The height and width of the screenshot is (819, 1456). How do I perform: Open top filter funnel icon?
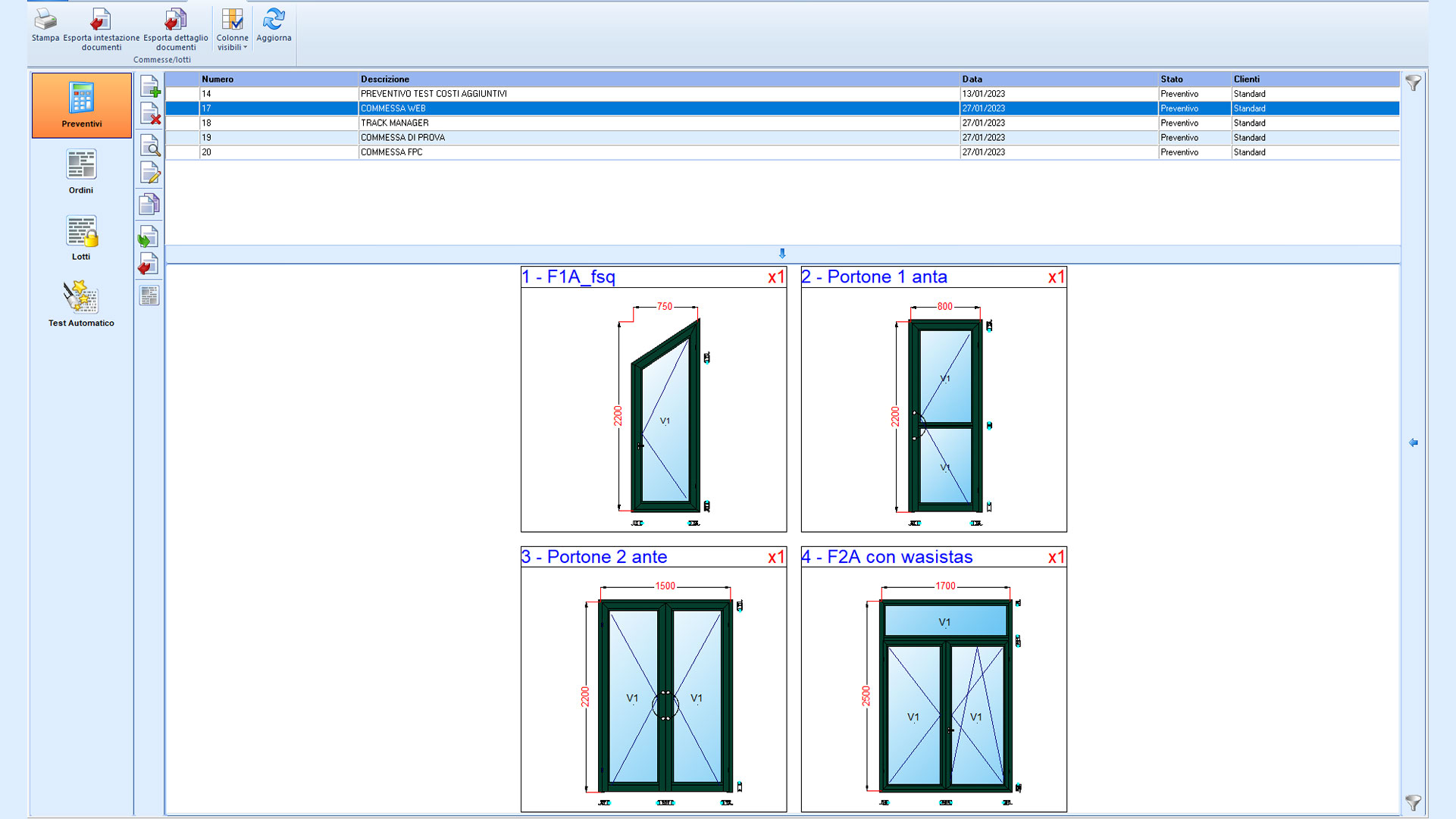tap(1414, 83)
